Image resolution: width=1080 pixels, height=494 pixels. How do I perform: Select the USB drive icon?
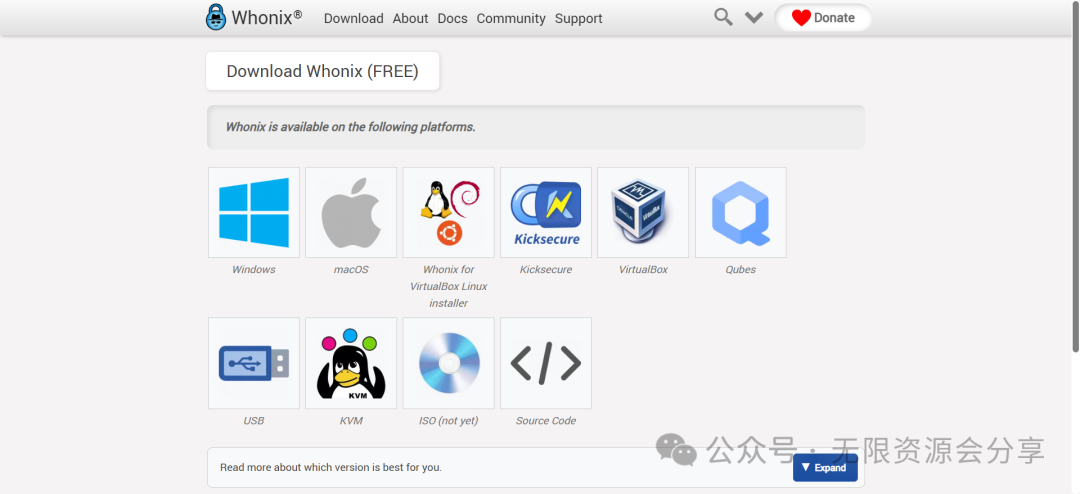click(253, 363)
